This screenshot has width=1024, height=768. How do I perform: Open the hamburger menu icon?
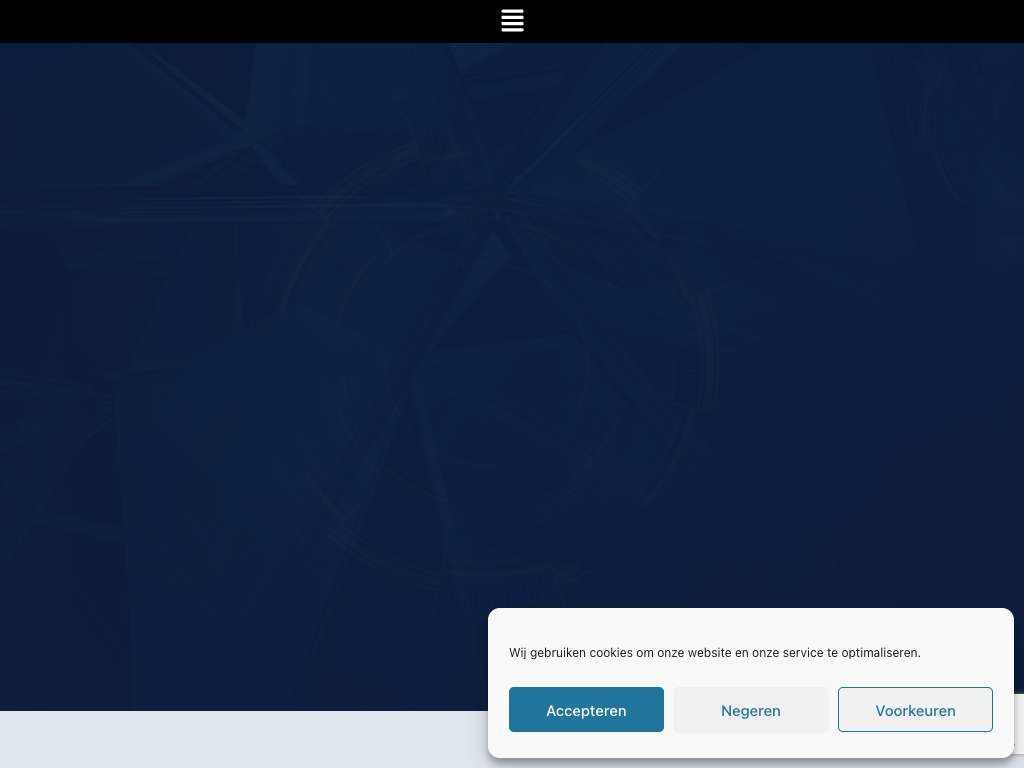(512, 21)
